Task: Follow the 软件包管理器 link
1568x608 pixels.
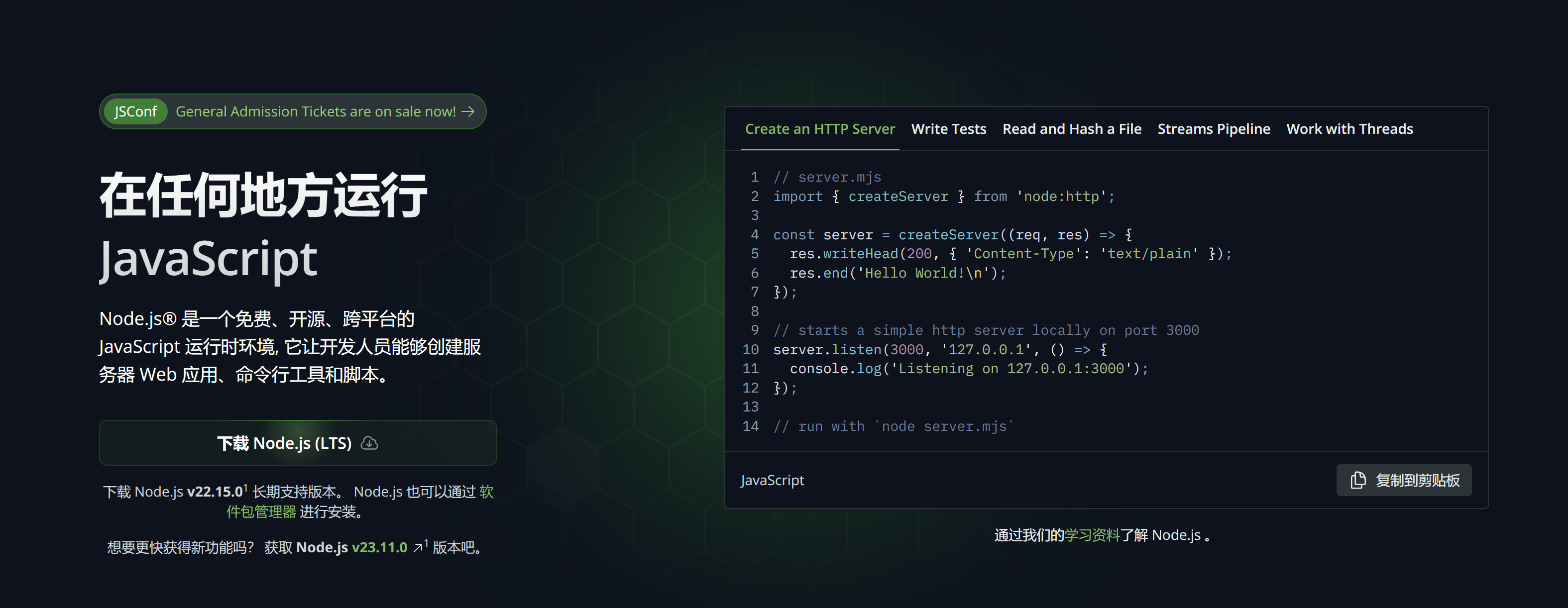Action: [x=262, y=512]
